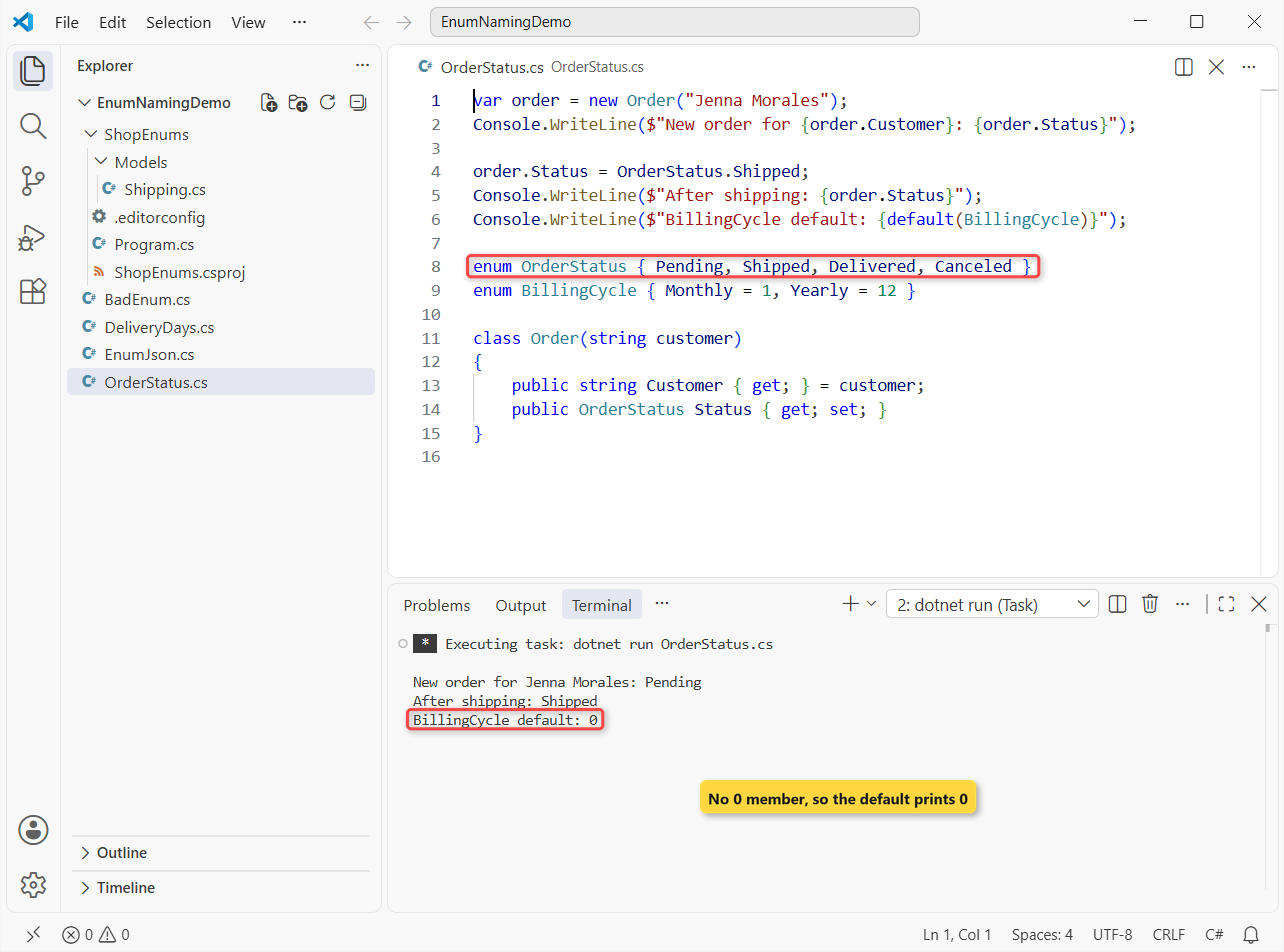Image resolution: width=1284 pixels, height=952 pixels.
Task: Open the Source Control view
Action: (x=33, y=182)
